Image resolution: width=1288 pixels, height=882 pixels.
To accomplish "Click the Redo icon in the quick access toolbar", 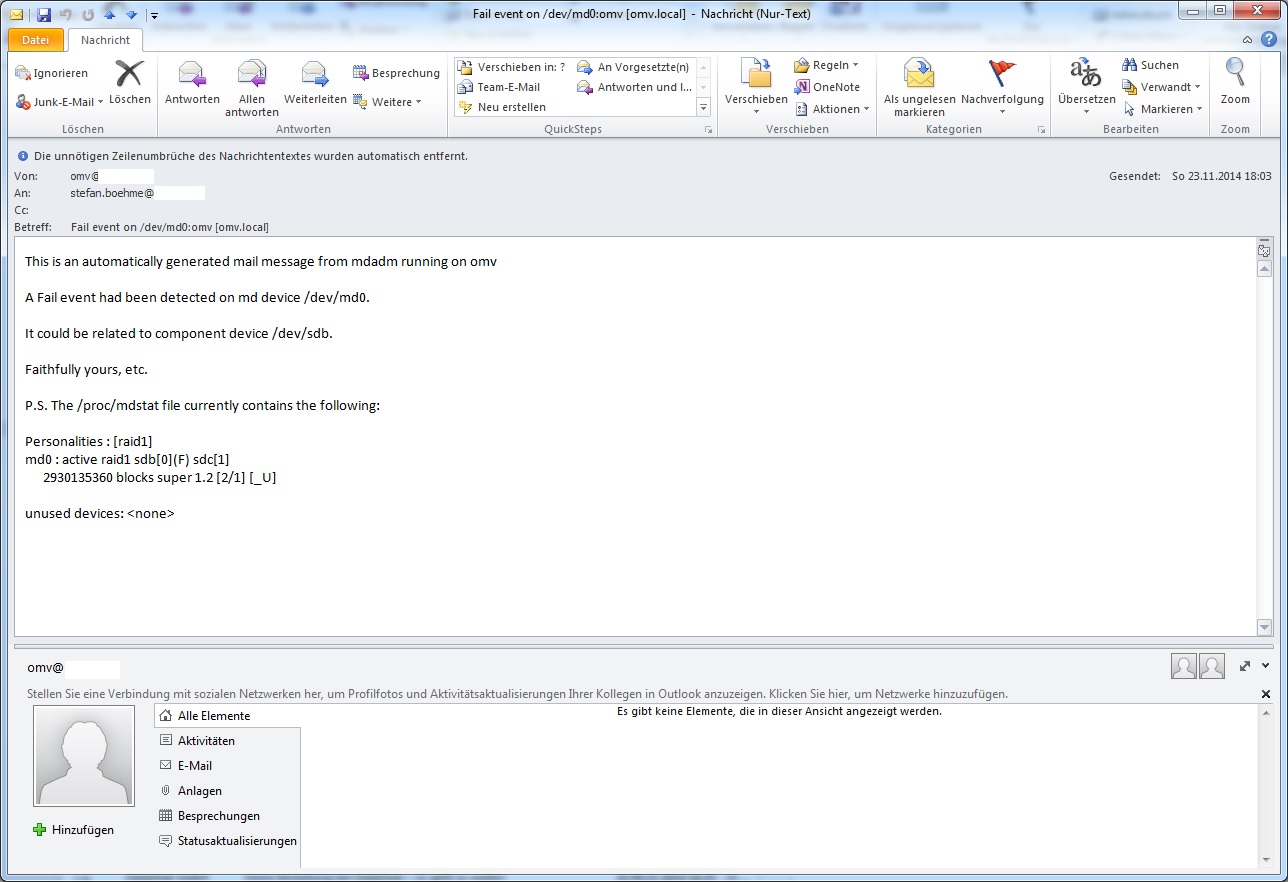I will click(88, 14).
